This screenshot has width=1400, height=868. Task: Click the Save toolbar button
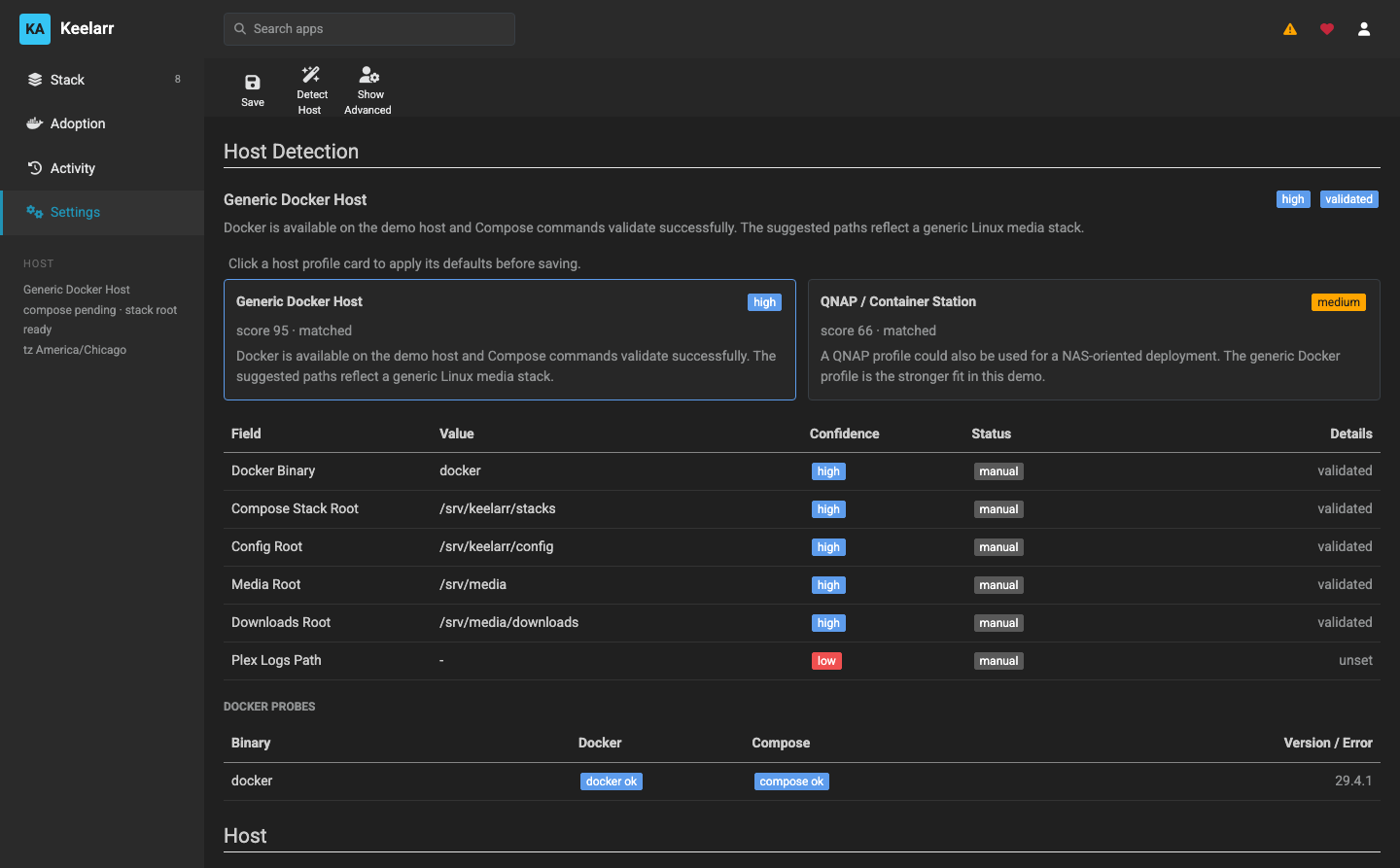(x=253, y=90)
